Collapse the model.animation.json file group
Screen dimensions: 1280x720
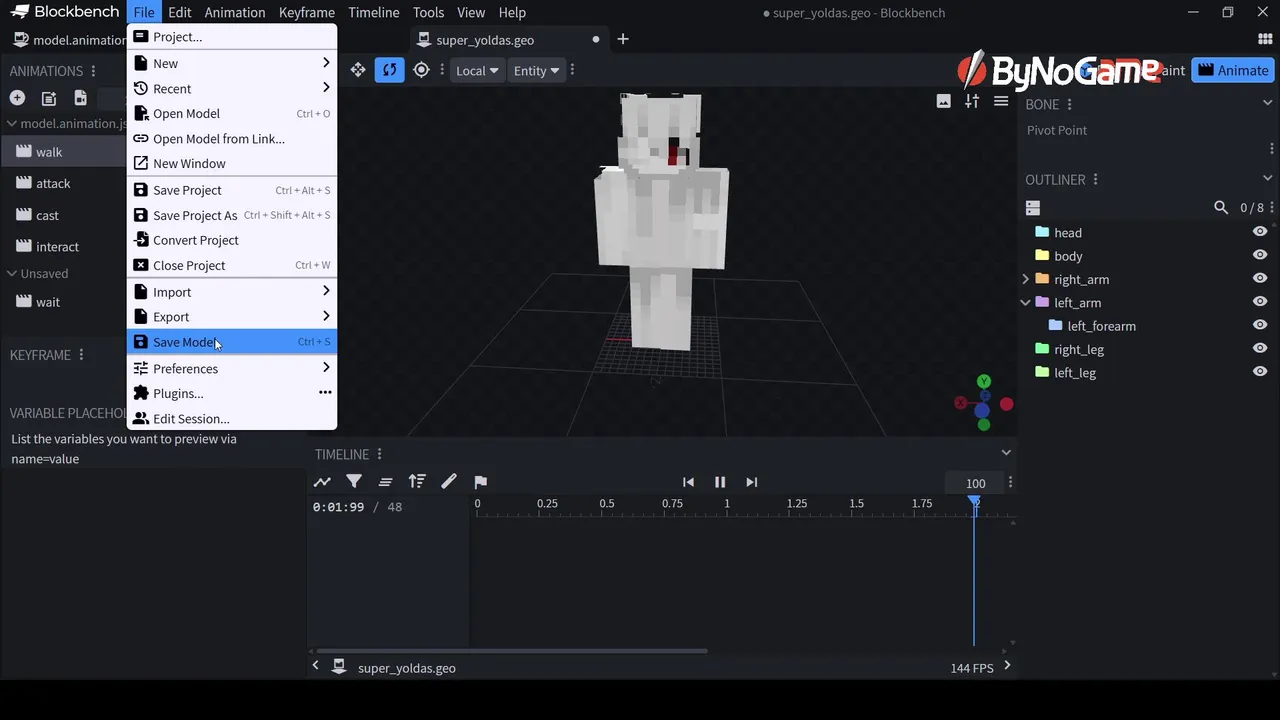(x=12, y=124)
